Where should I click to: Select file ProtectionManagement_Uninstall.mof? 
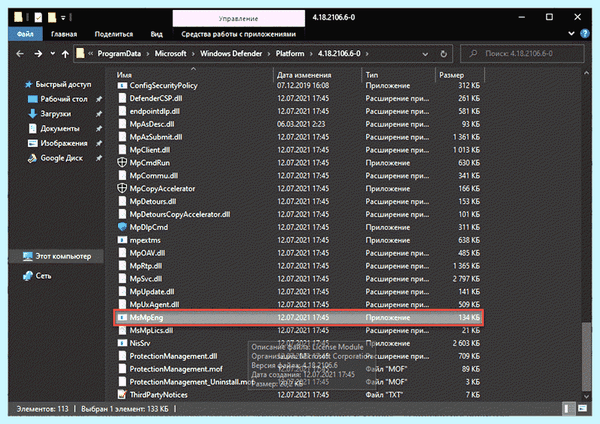[192, 382]
